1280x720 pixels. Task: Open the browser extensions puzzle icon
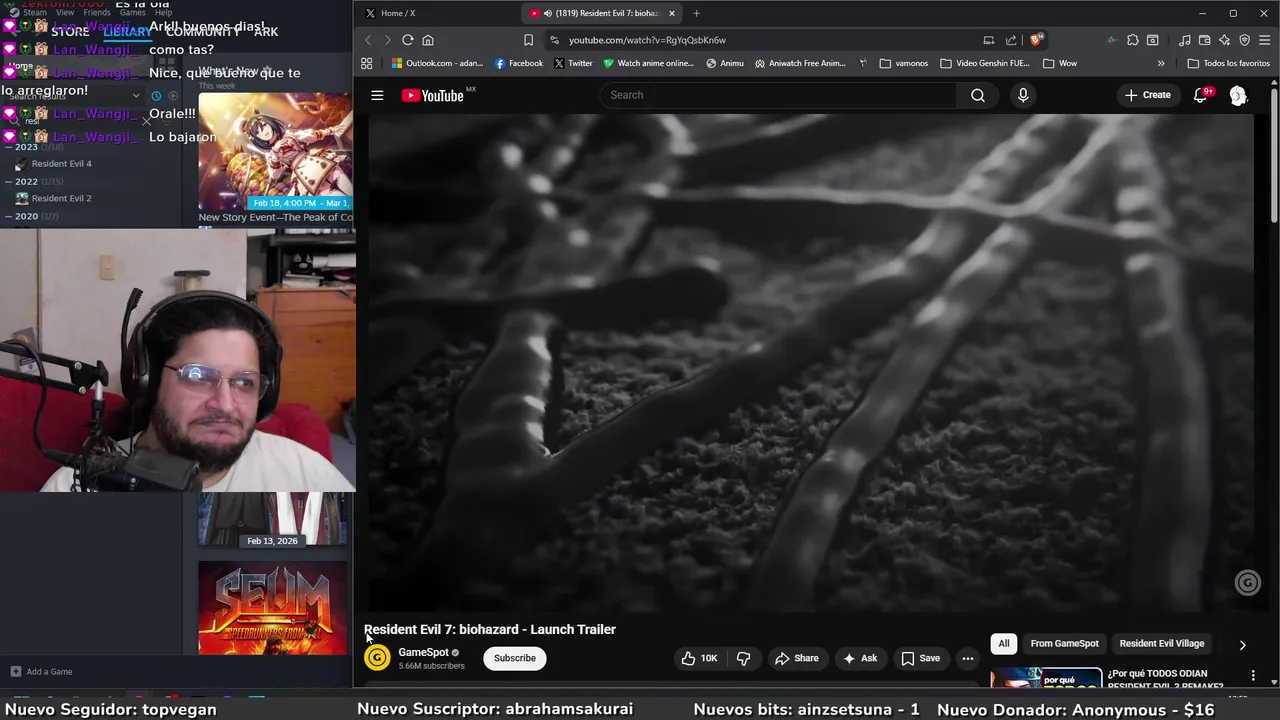tap(1132, 40)
